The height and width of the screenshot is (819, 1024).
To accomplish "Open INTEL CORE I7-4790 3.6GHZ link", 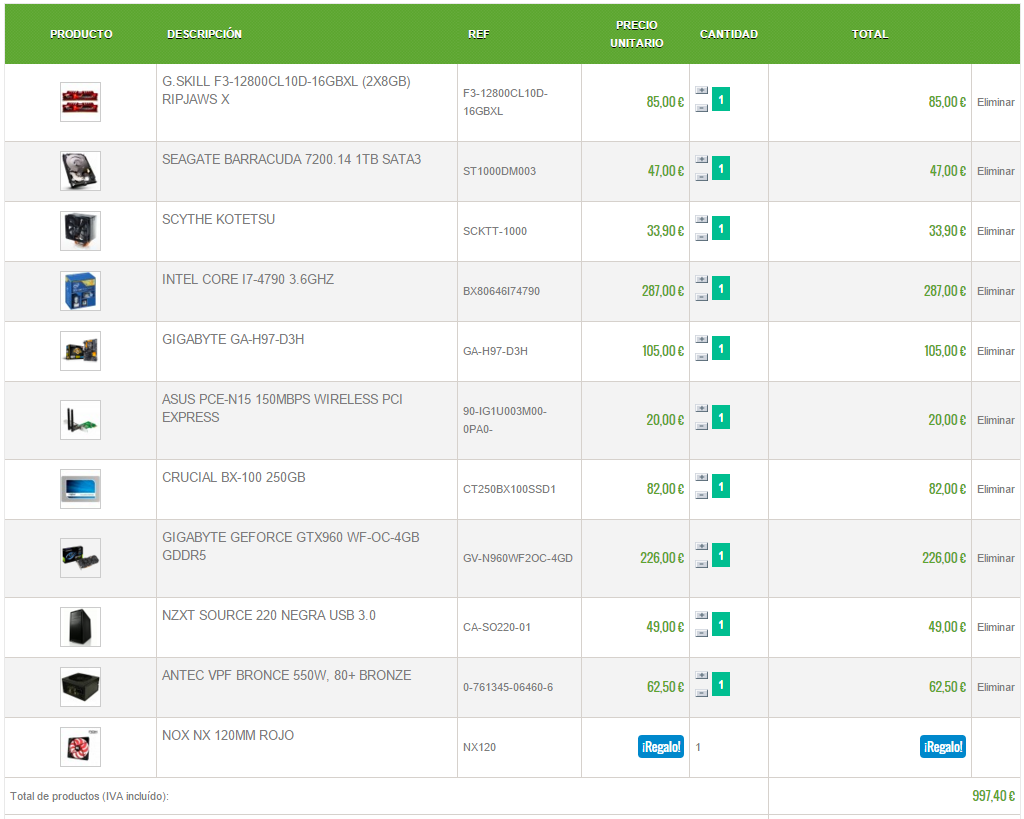I will [x=248, y=280].
